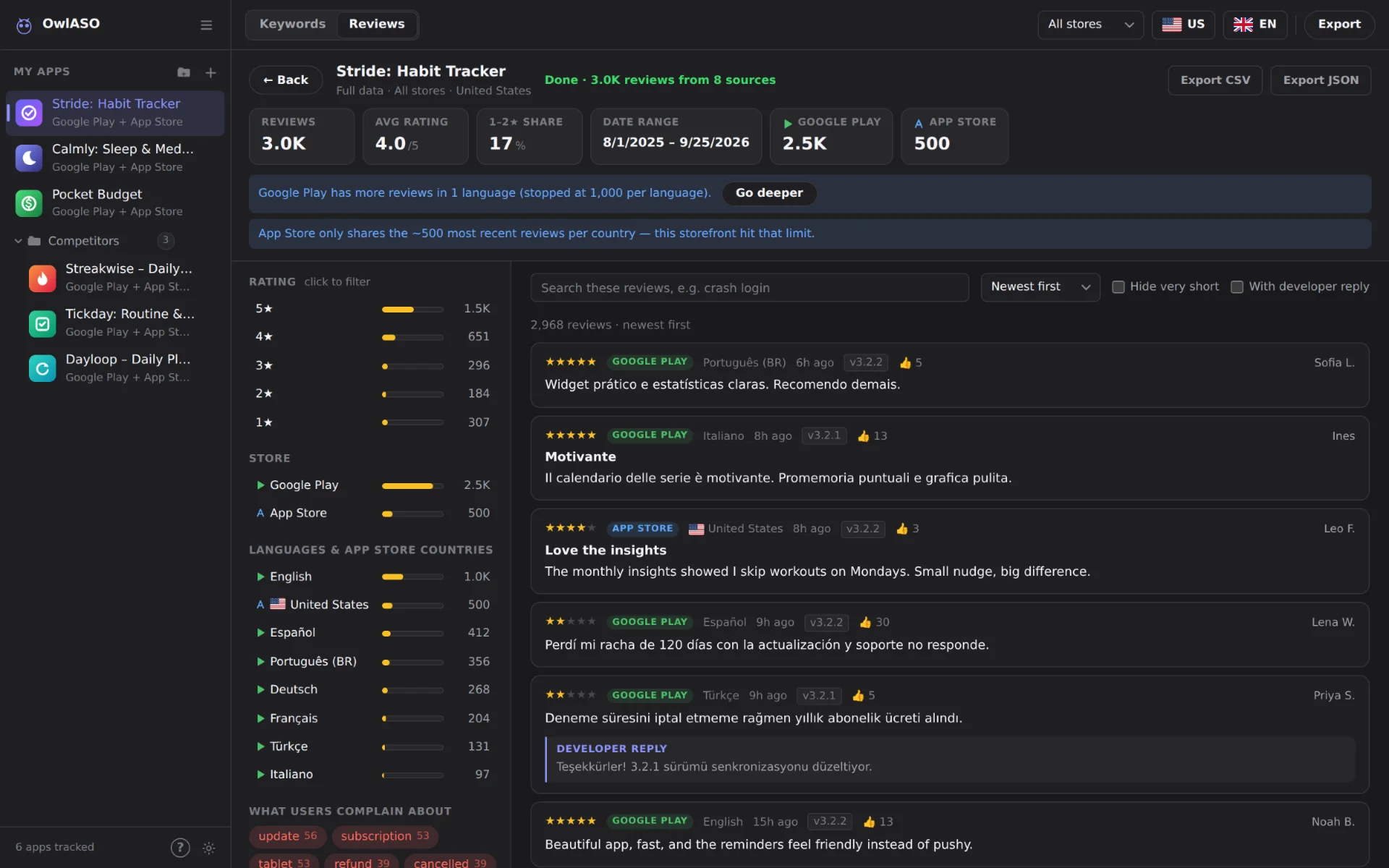
Task: Switch to the Keywords tab
Action: (x=292, y=25)
